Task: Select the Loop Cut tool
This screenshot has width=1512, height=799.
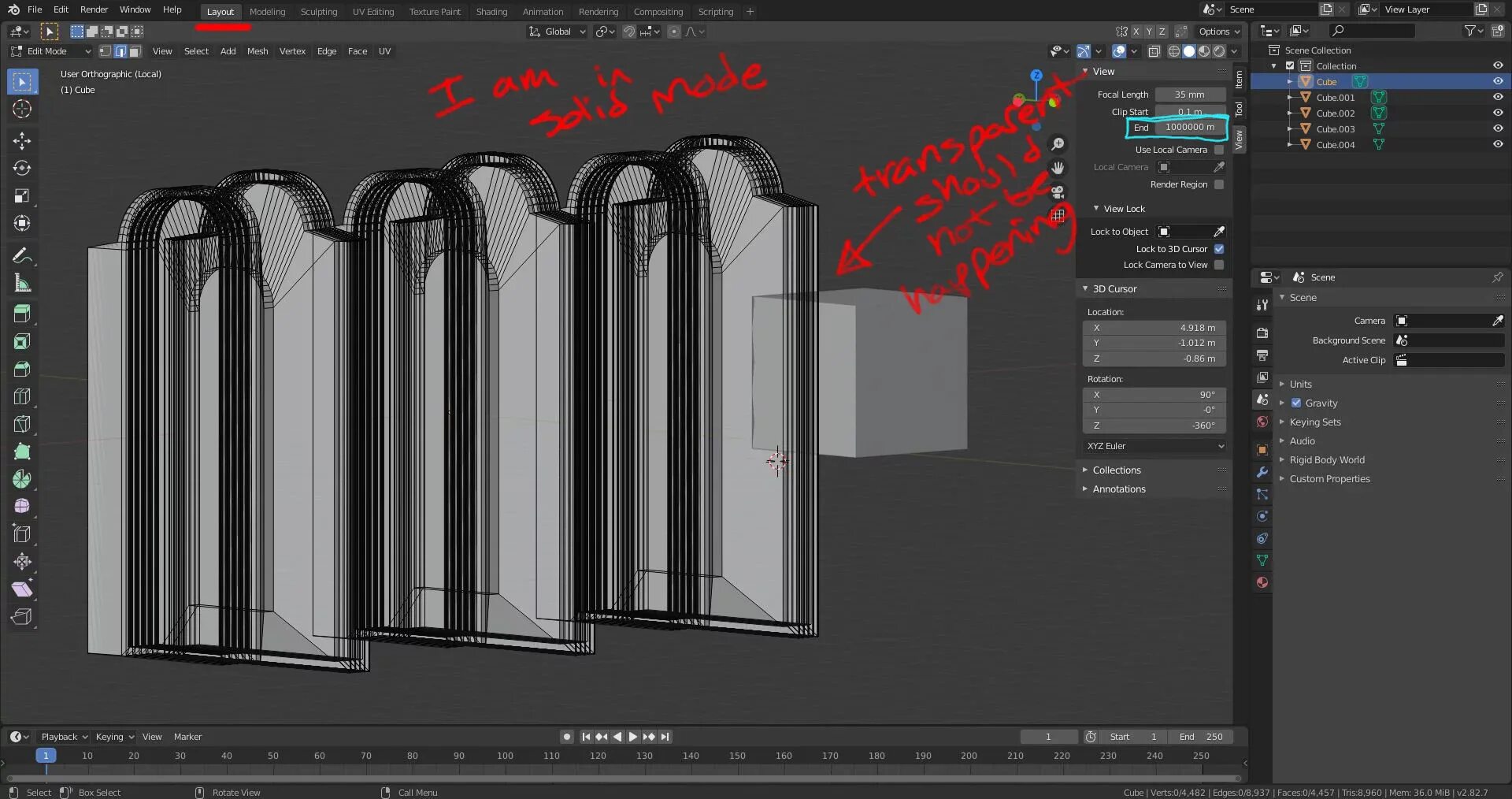Action: coord(22,396)
